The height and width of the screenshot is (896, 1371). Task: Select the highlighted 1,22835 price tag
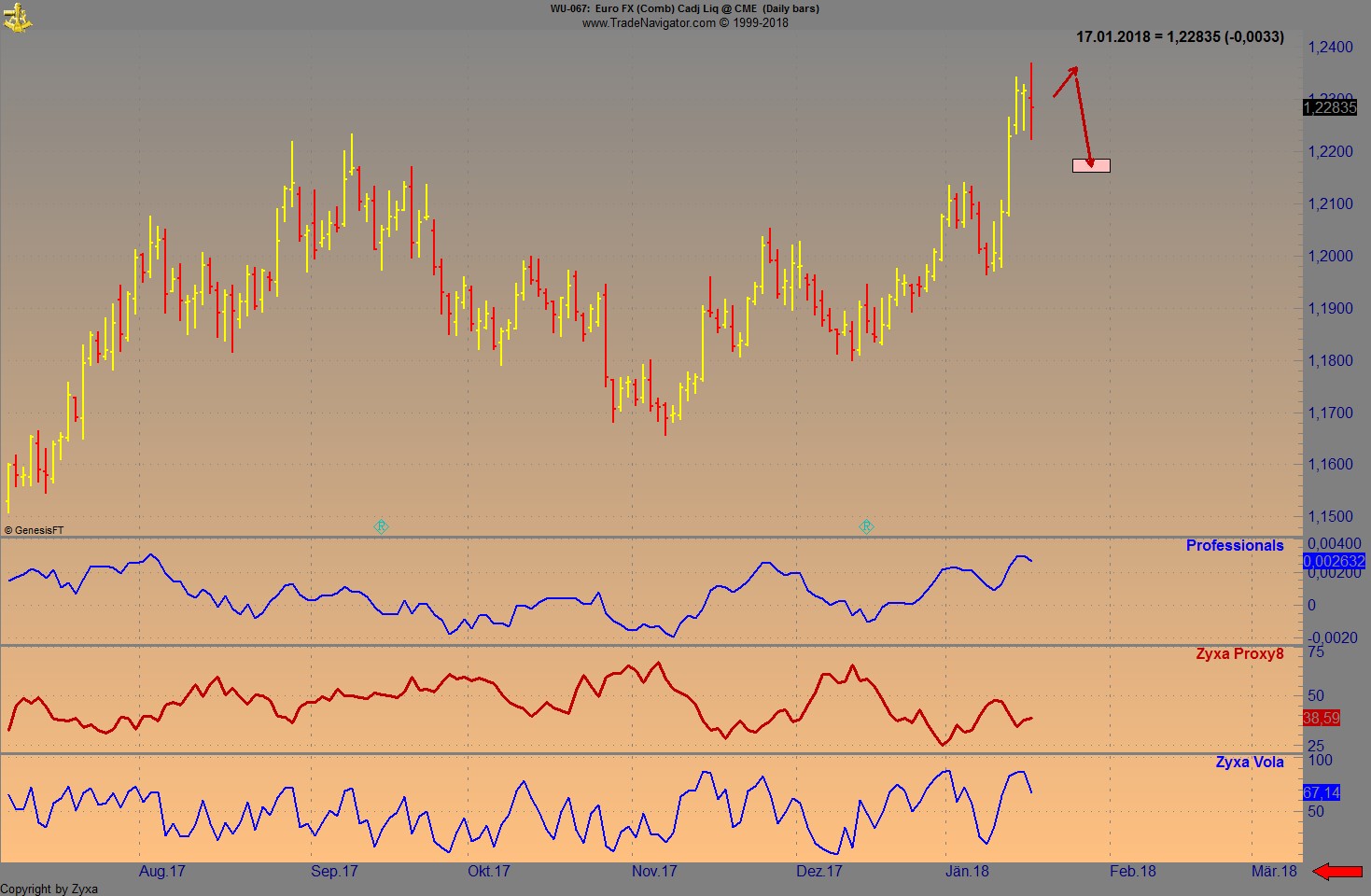pyautogui.click(x=1332, y=107)
